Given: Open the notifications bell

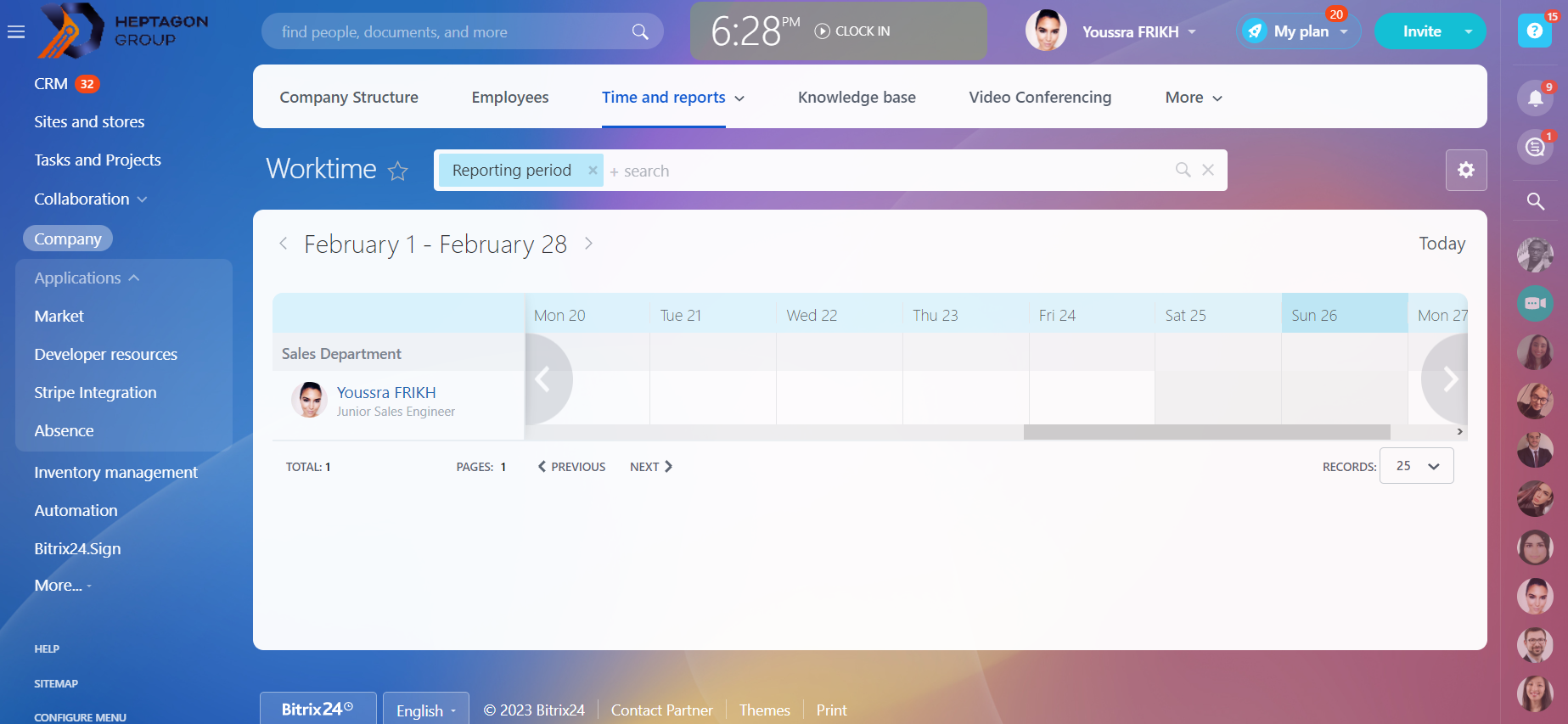Looking at the screenshot, I should pos(1535,98).
